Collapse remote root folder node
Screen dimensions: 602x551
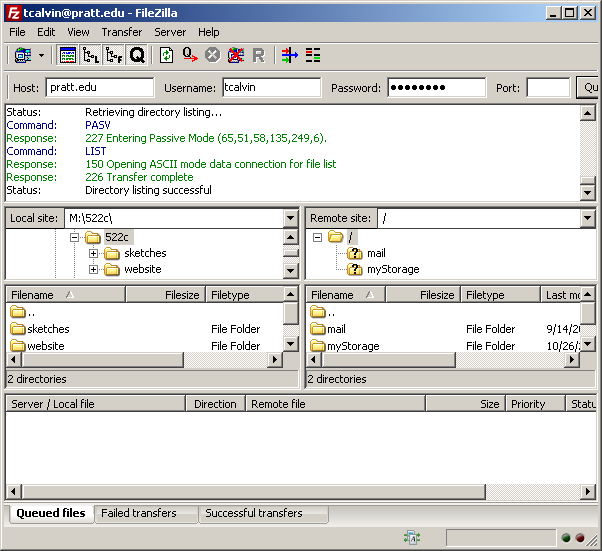click(x=317, y=237)
